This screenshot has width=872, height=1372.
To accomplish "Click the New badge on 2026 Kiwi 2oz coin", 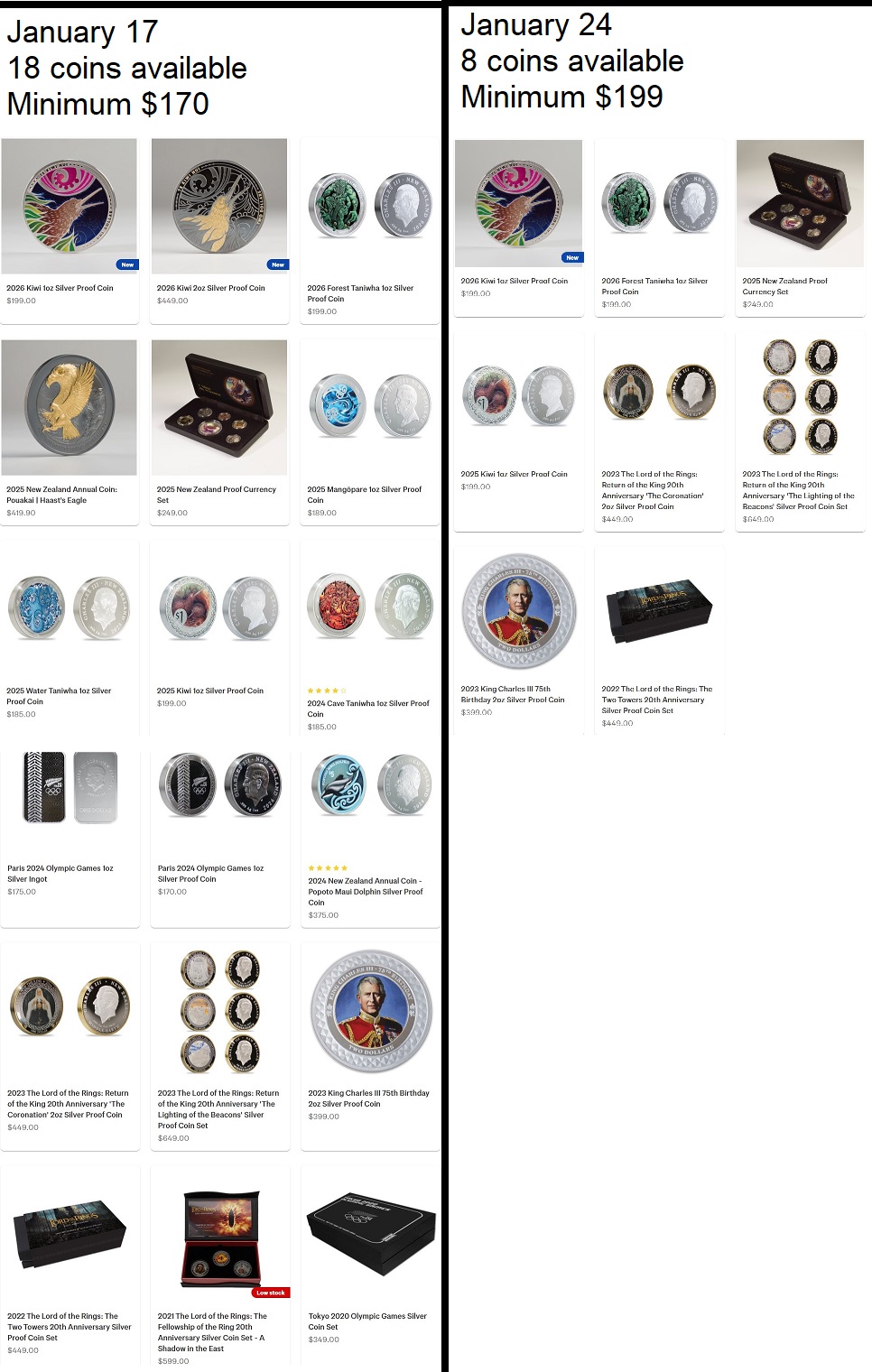I will pyautogui.click(x=278, y=264).
